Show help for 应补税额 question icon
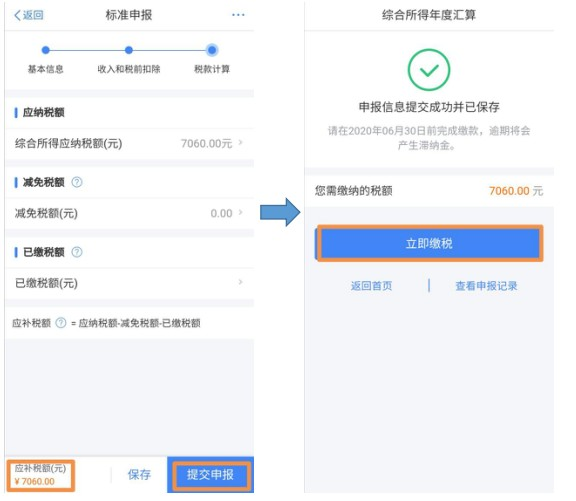The image size is (576, 501). click(61, 323)
